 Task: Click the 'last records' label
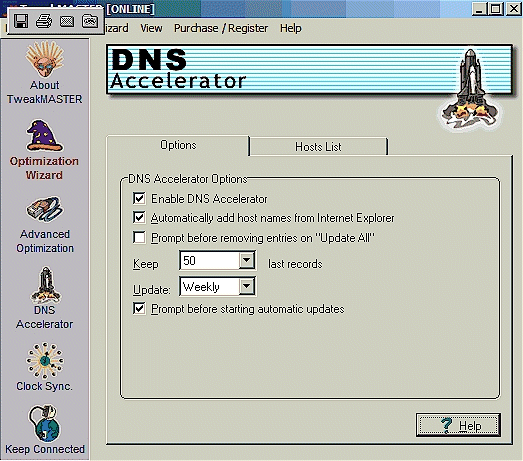tap(295, 264)
